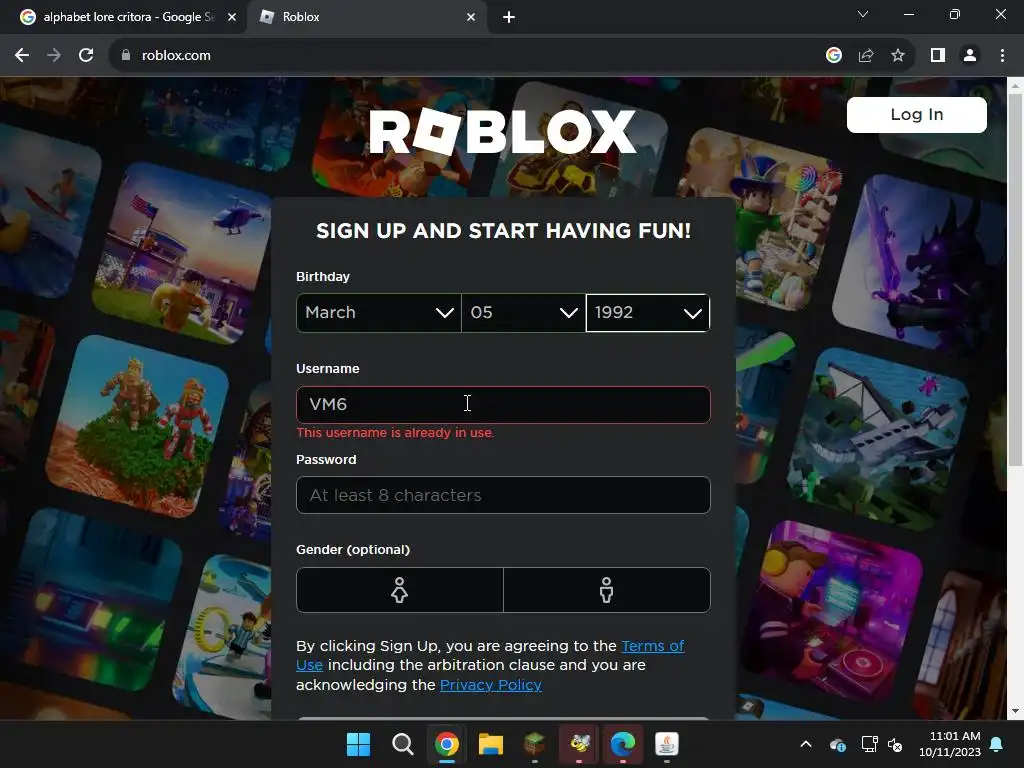Open the browser side panel
This screenshot has height=768, width=1024.
pyautogui.click(x=938, y=56)
